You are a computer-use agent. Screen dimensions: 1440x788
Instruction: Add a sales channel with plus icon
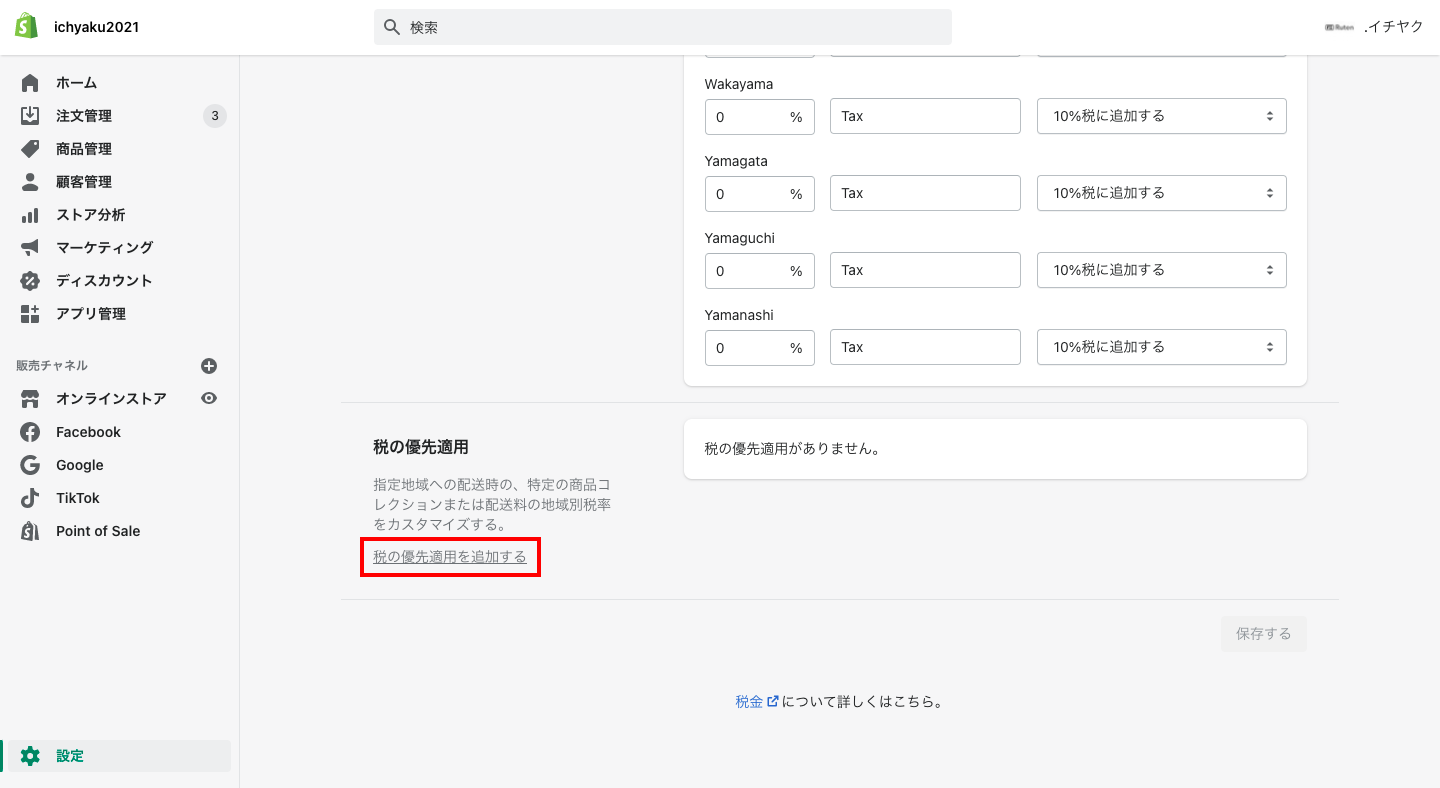pyautogui.click(x=209, y=366)
